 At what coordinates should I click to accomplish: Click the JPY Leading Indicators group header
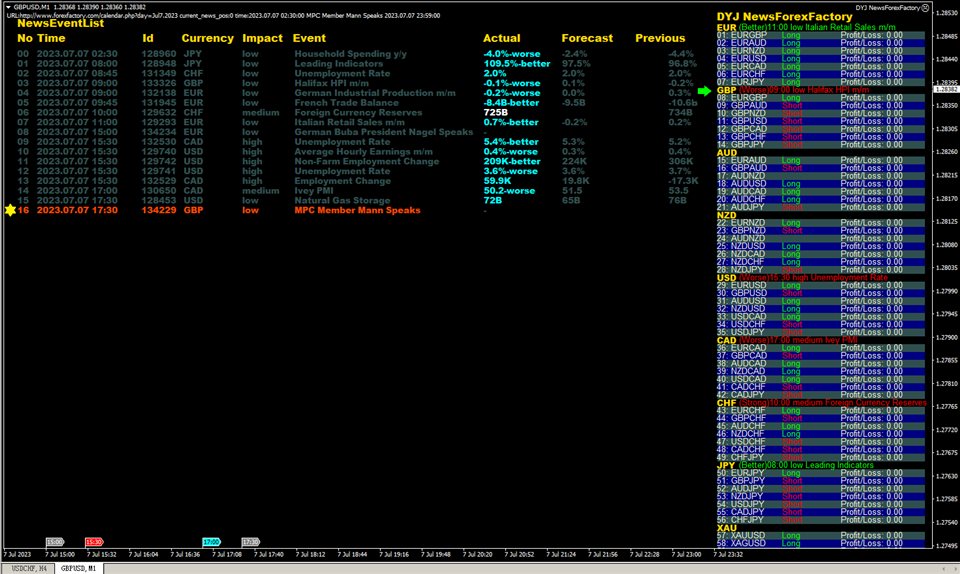[x=795, y=466]
